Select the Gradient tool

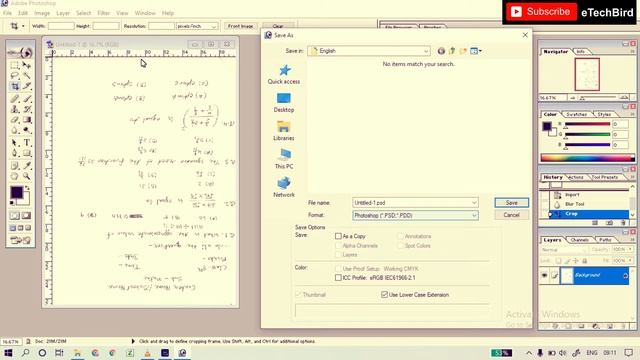tap(27, 120)
